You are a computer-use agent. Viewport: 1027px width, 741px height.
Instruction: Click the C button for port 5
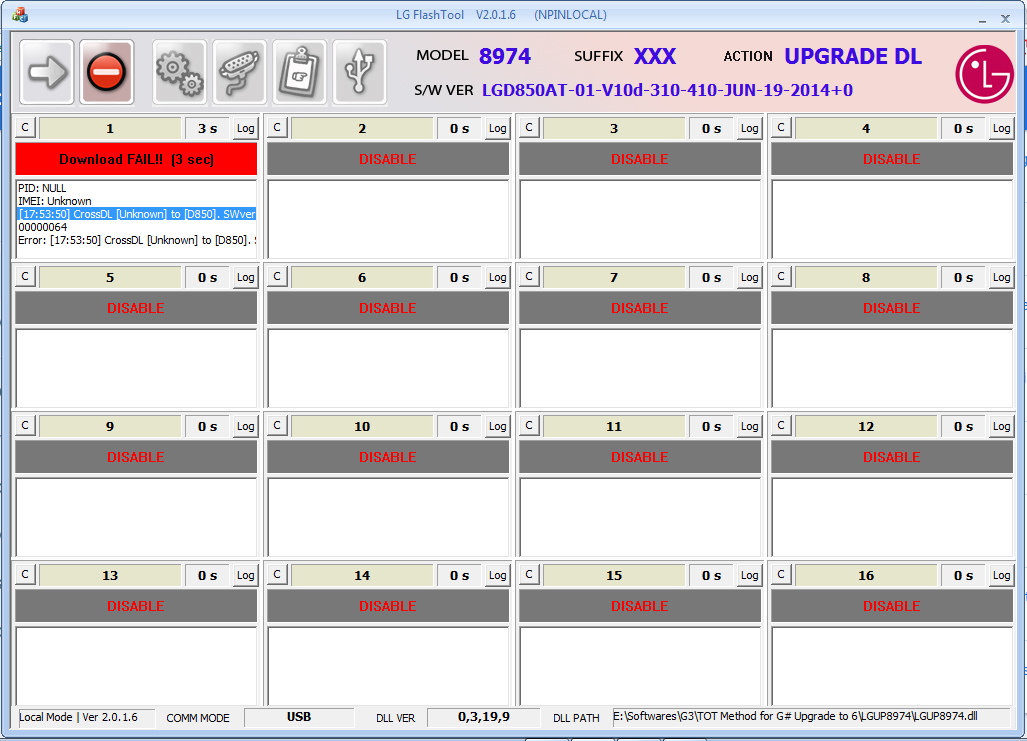pyautogui.click(x=25, y=276)
